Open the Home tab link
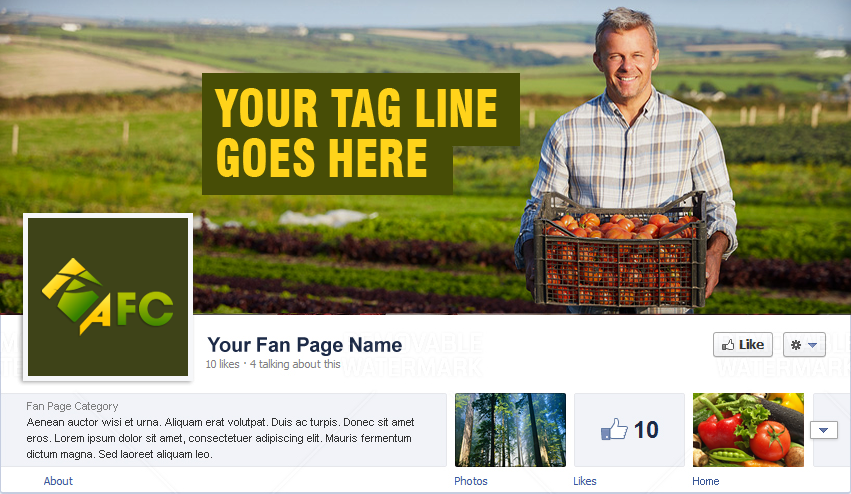This screenshot has height=494, width=851. (x=706, y=481)
